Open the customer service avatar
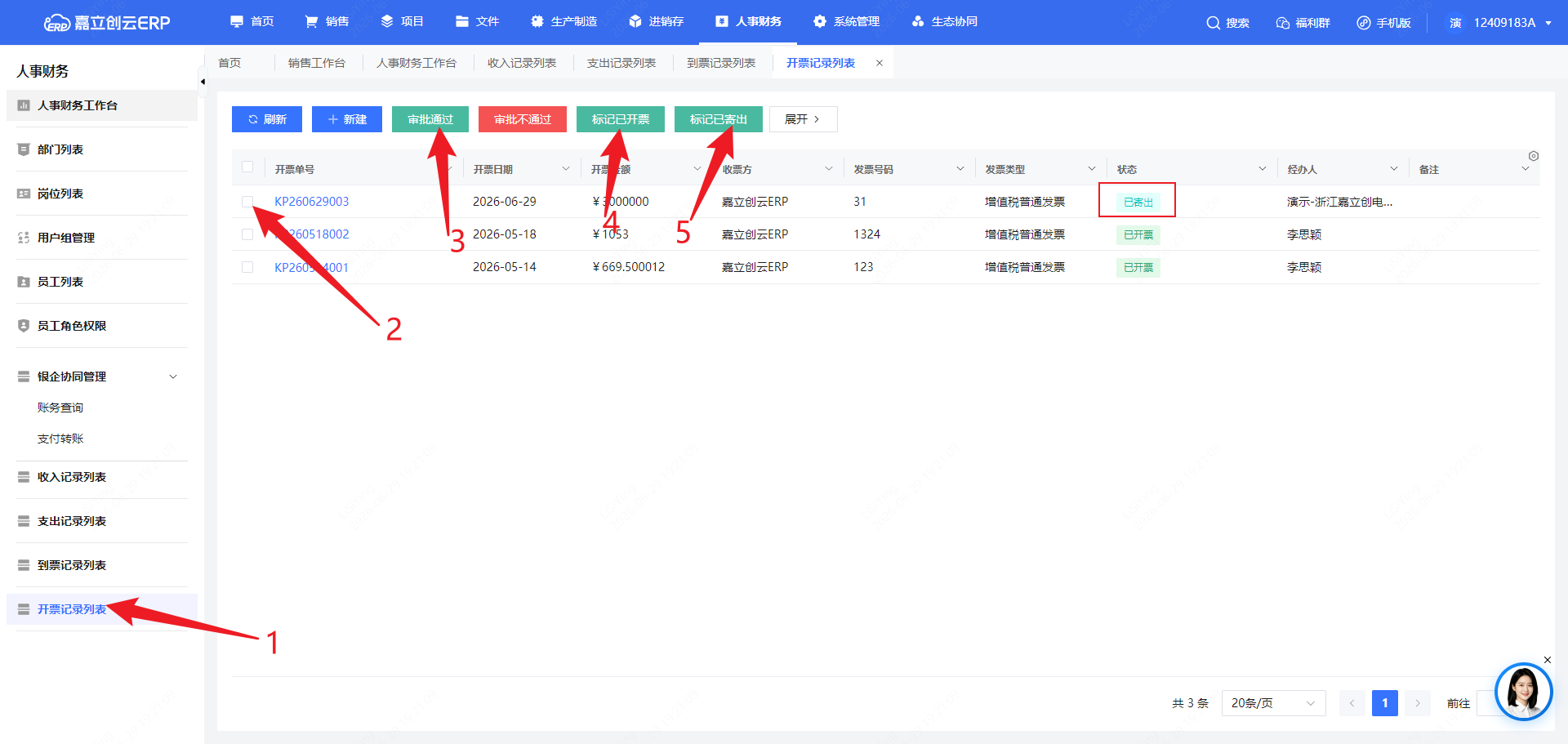This screenshot has height=744, width=1568. [x=1523, y=691]
